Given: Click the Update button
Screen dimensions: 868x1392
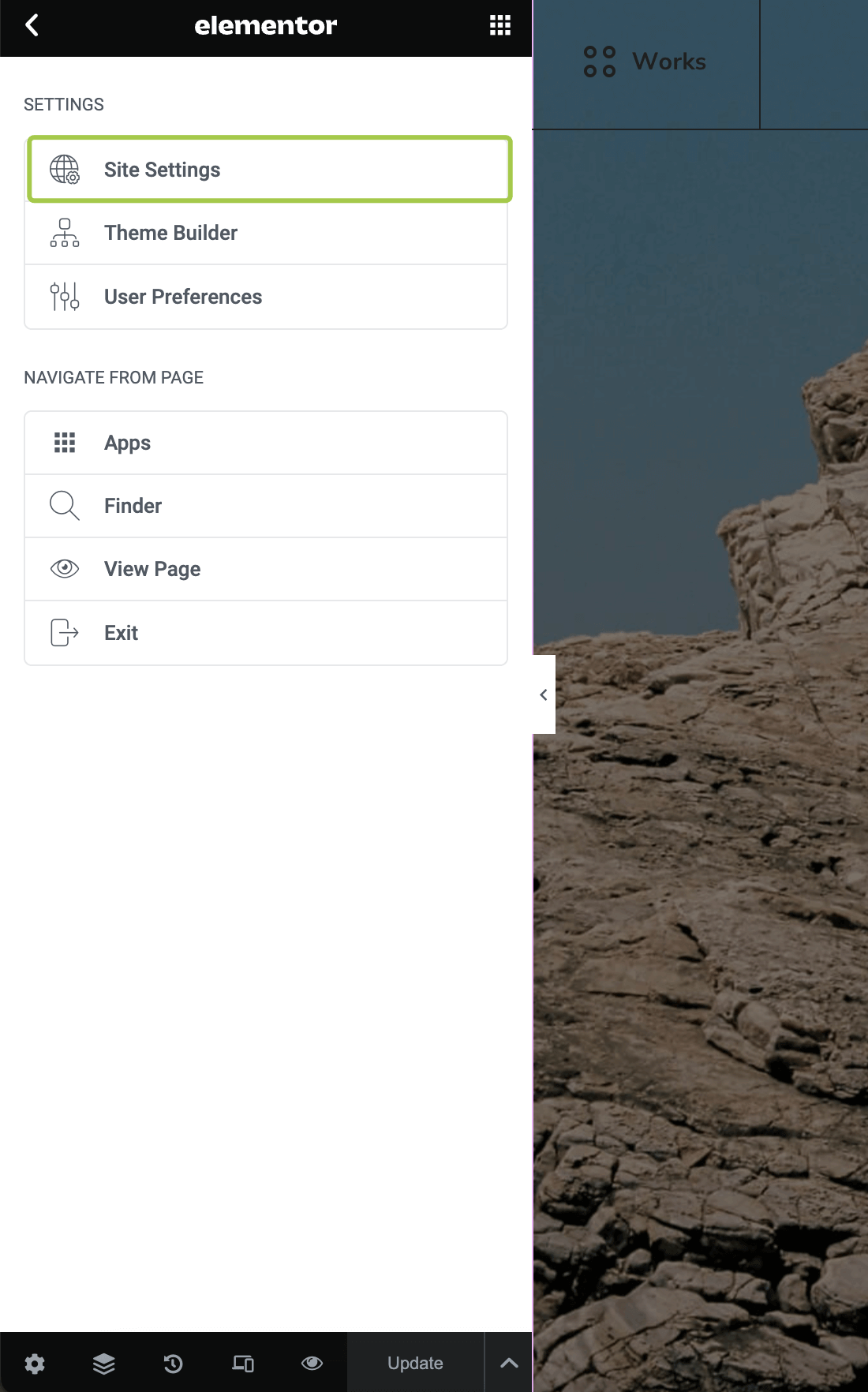Looking at the screenshot, I should [x=415, y=1363].
